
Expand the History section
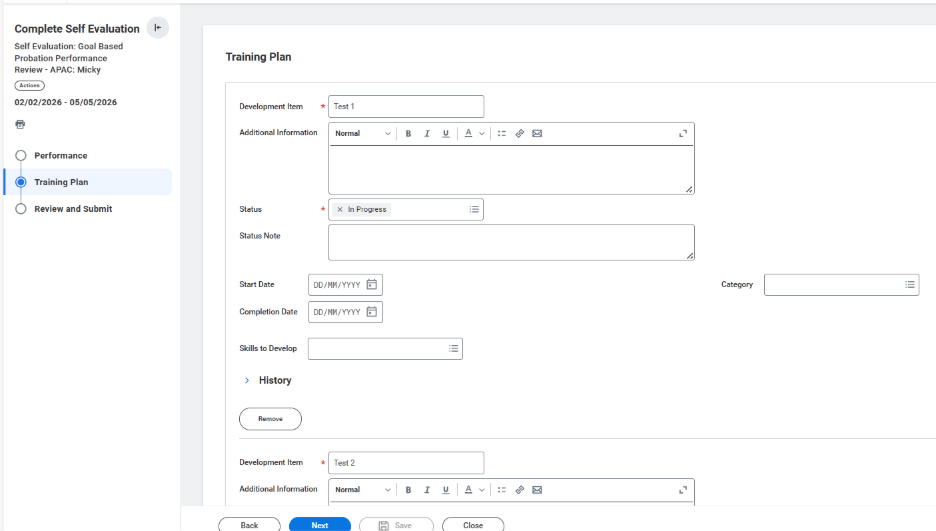click(247, 381)
